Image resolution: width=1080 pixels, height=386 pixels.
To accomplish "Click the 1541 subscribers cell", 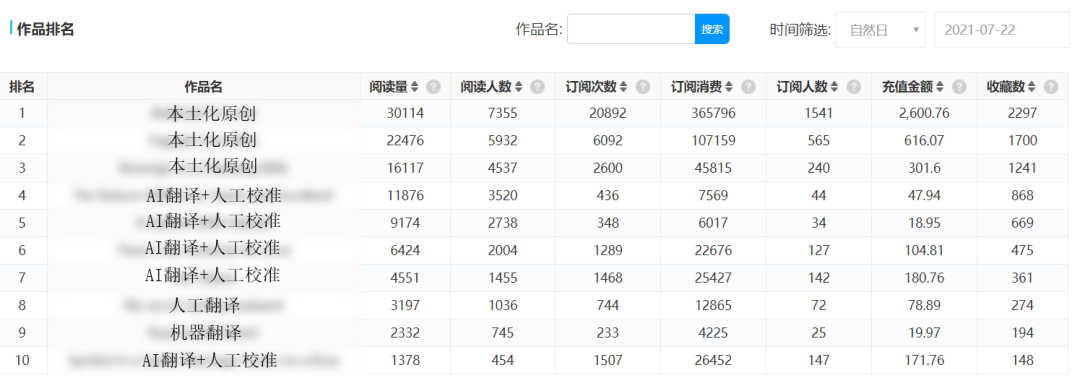I will (818, 113).
